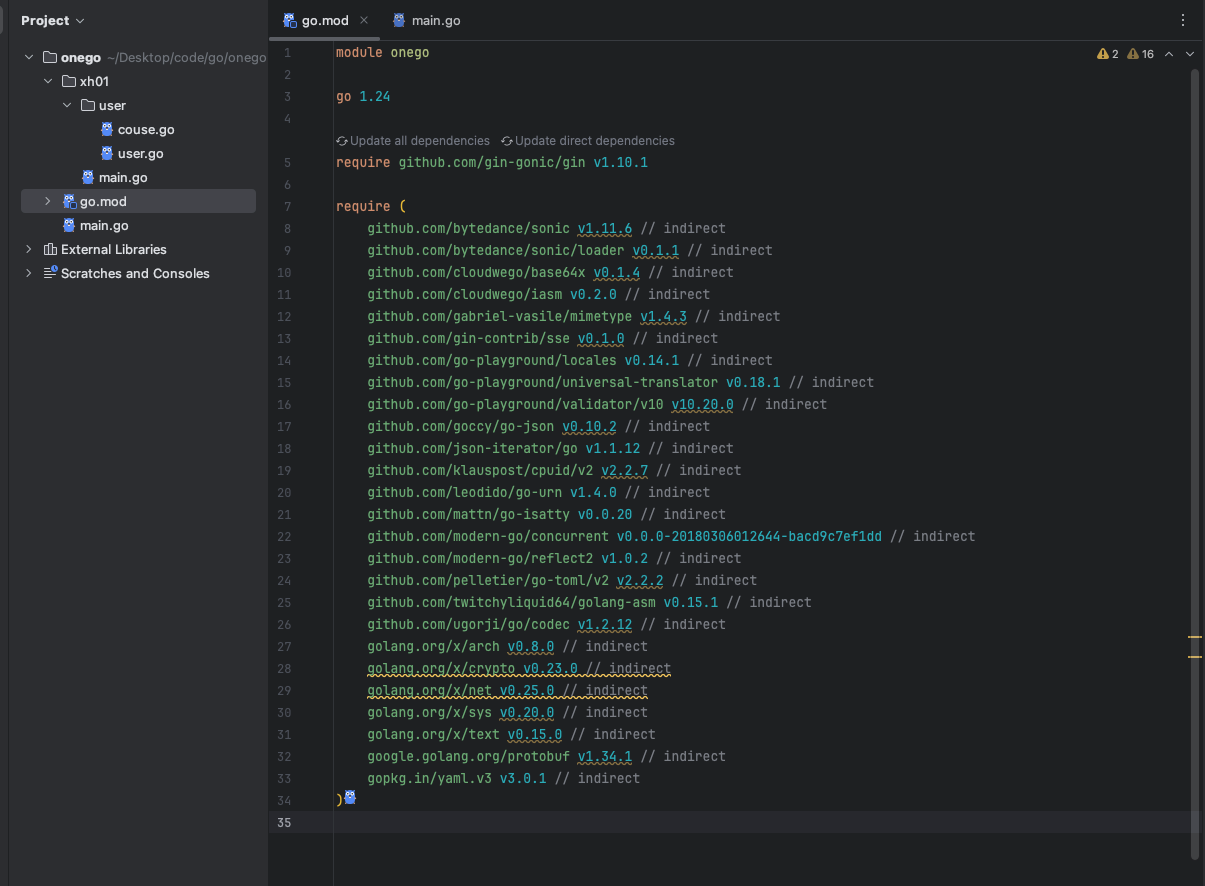Click Update all dependencies link

point(420,141)
